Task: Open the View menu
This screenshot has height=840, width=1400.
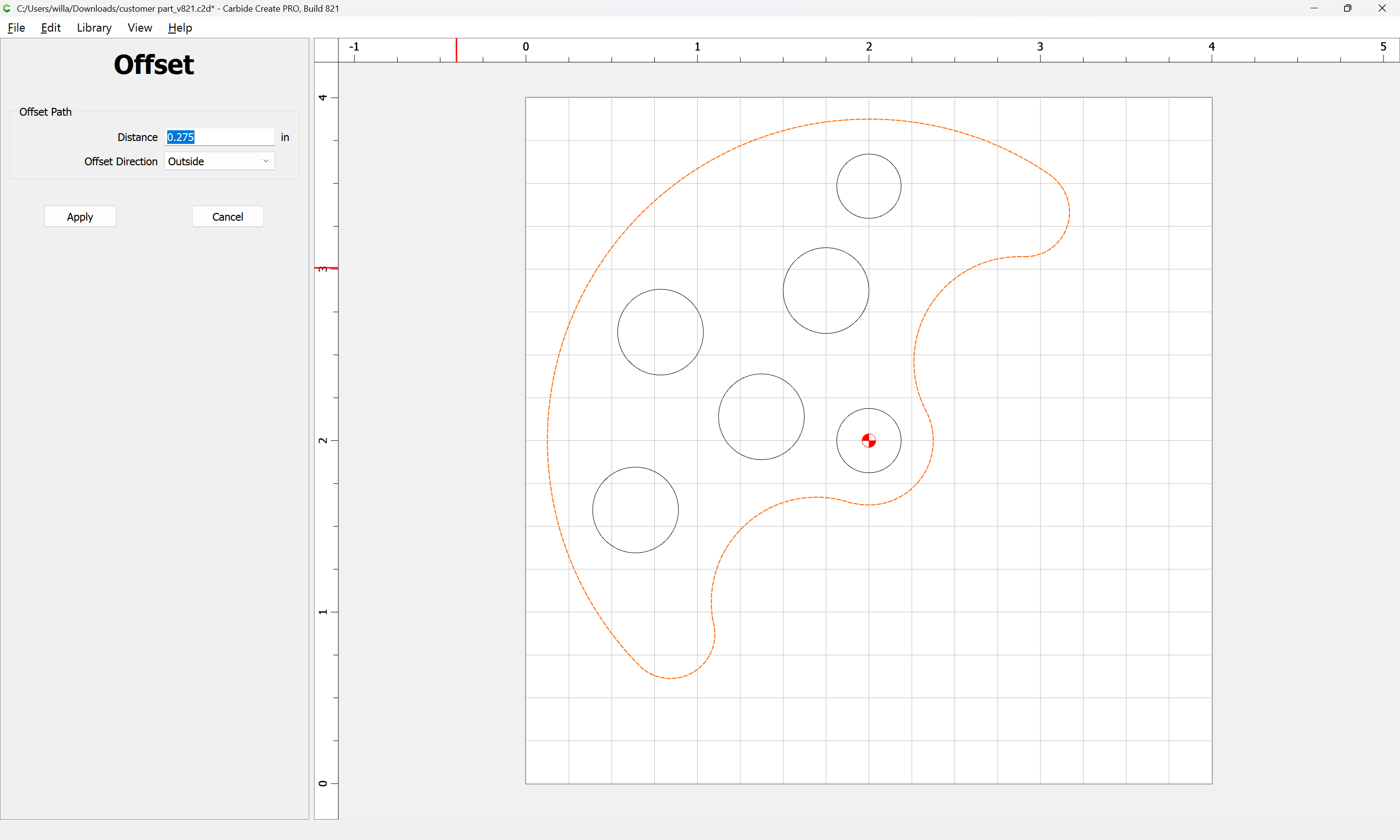Action: [x=140, y=28]
